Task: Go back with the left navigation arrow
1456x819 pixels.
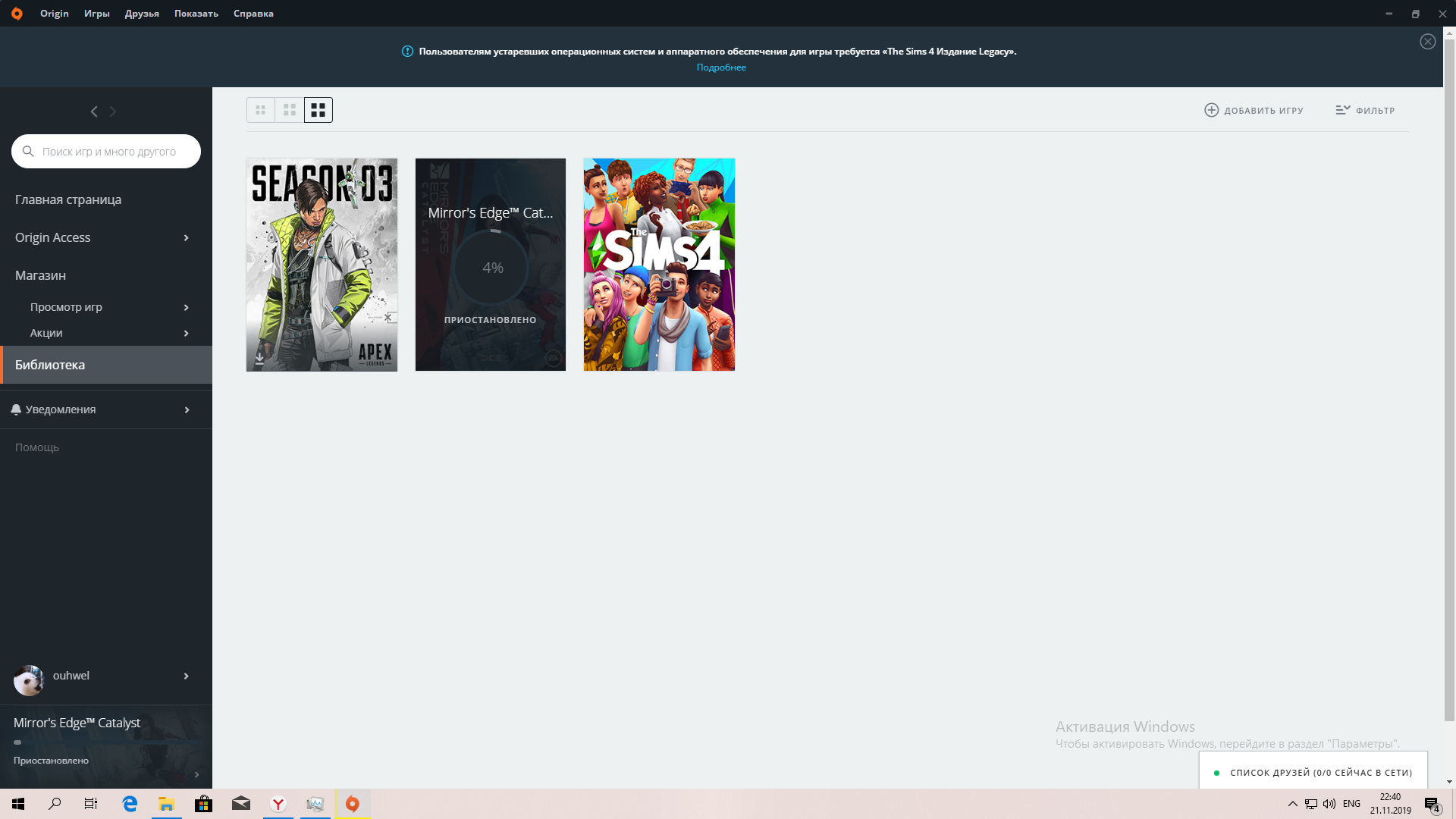Action: pyautogui.click(x=94, y=111)
